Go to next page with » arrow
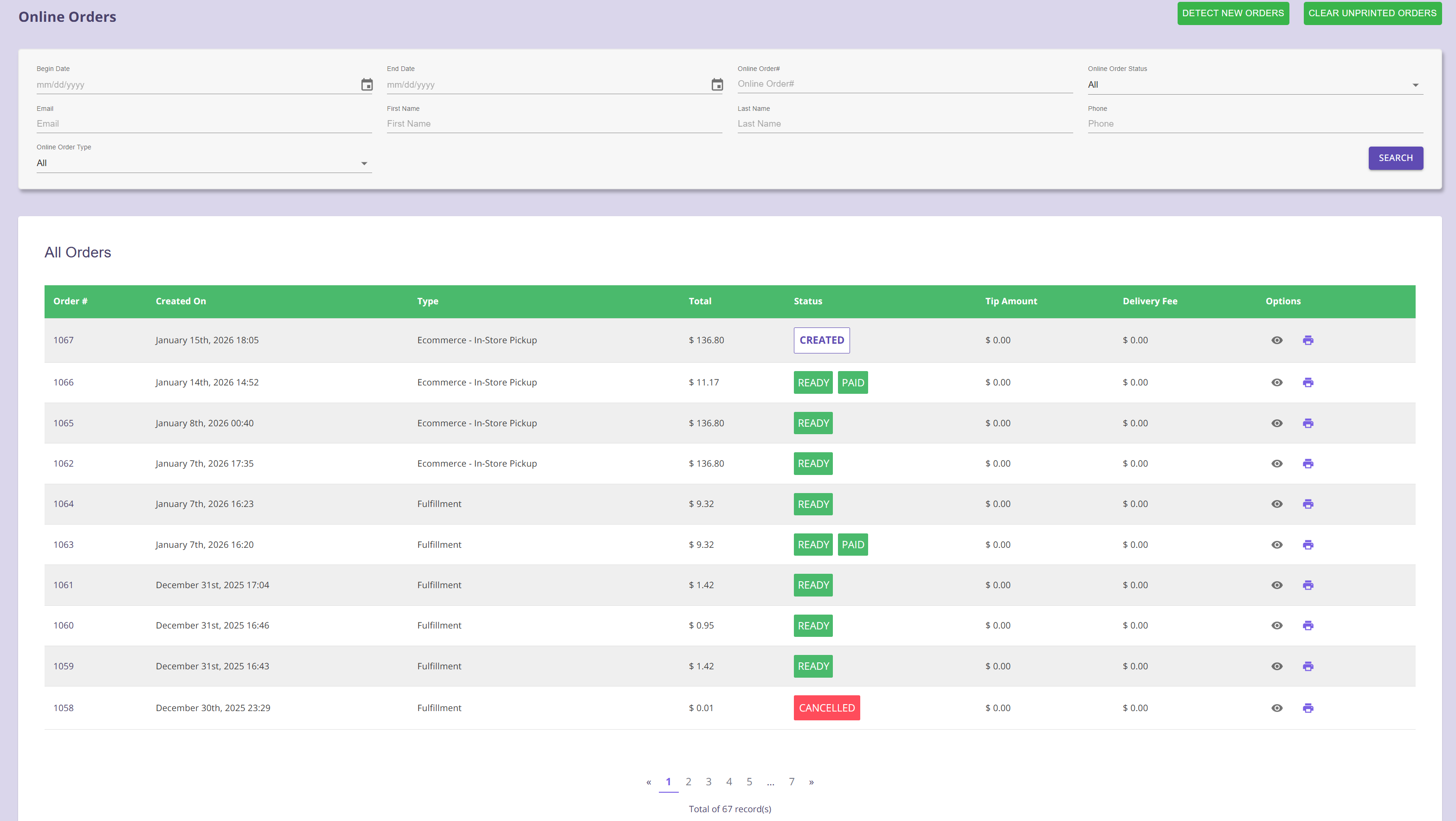 (x=811, y=782)
